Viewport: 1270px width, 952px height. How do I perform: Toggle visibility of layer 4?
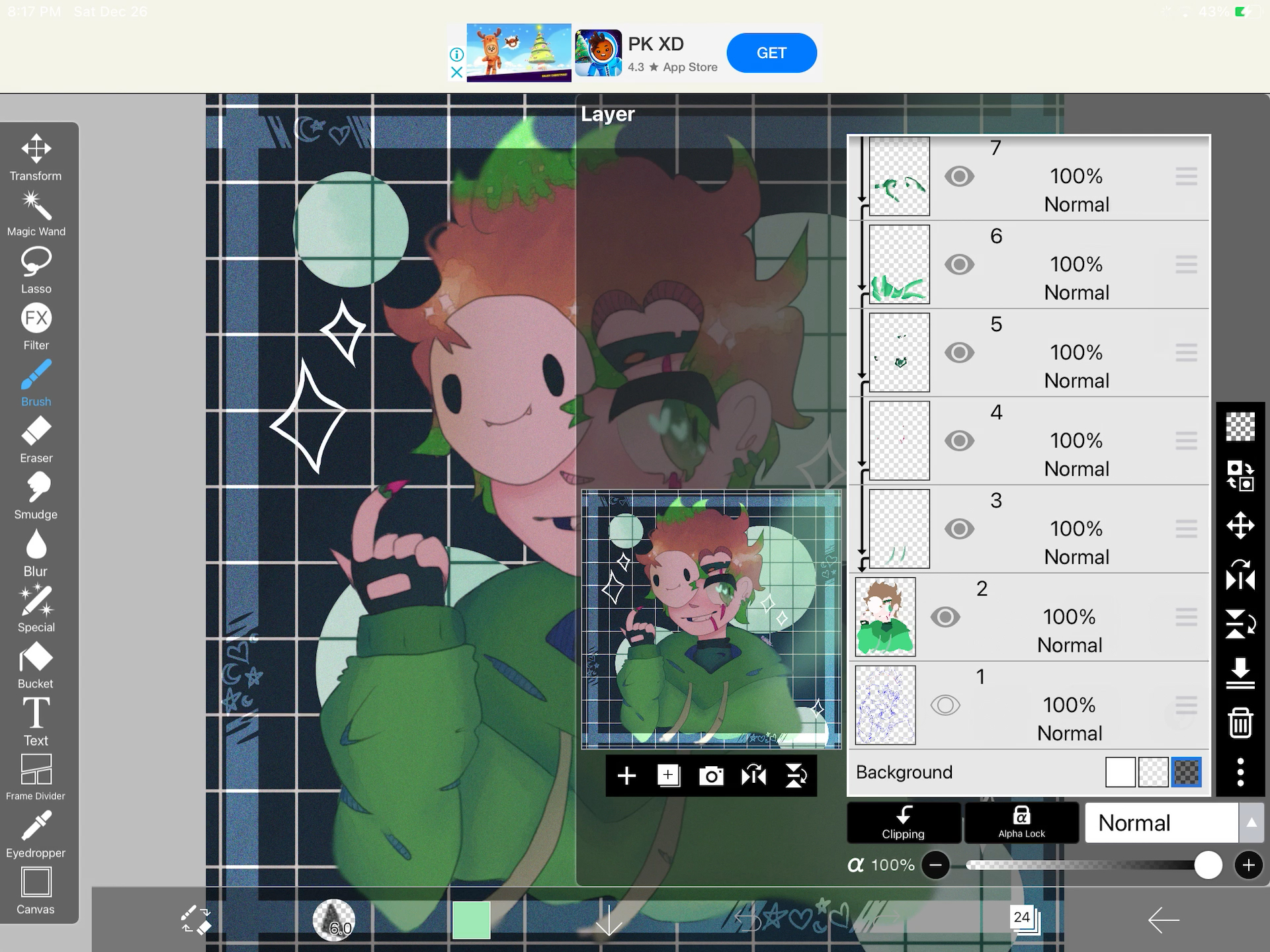[x=959, y=440]
